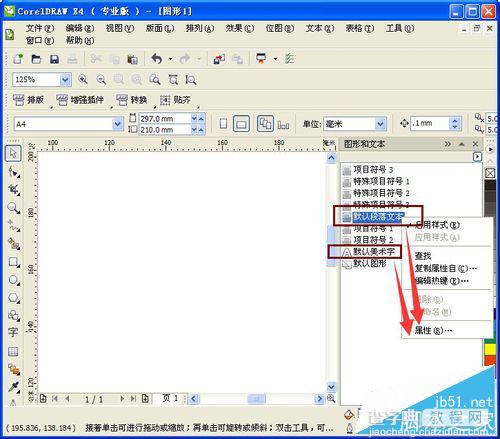Viewport: 500px width, 439px height.
Task: Click the page width 297.0 mm field
Action: pyautogui.click(x=165, y=118)
